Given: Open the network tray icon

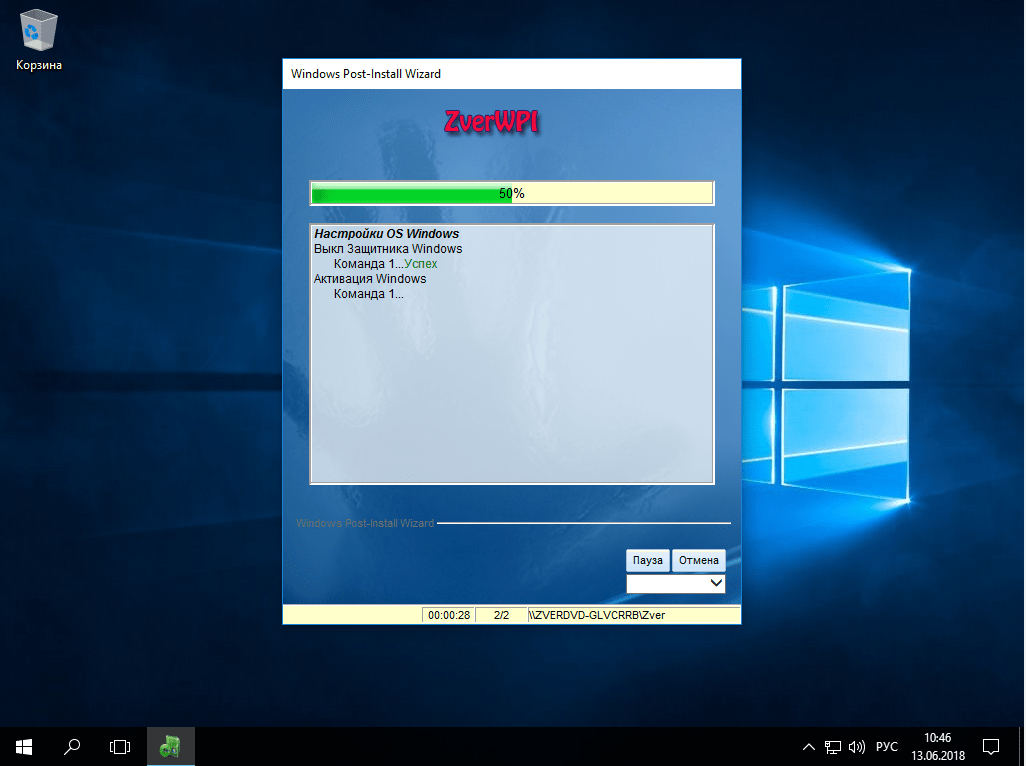Looking at the screenshot, I should pyautogui.click(x=832, y=746).
